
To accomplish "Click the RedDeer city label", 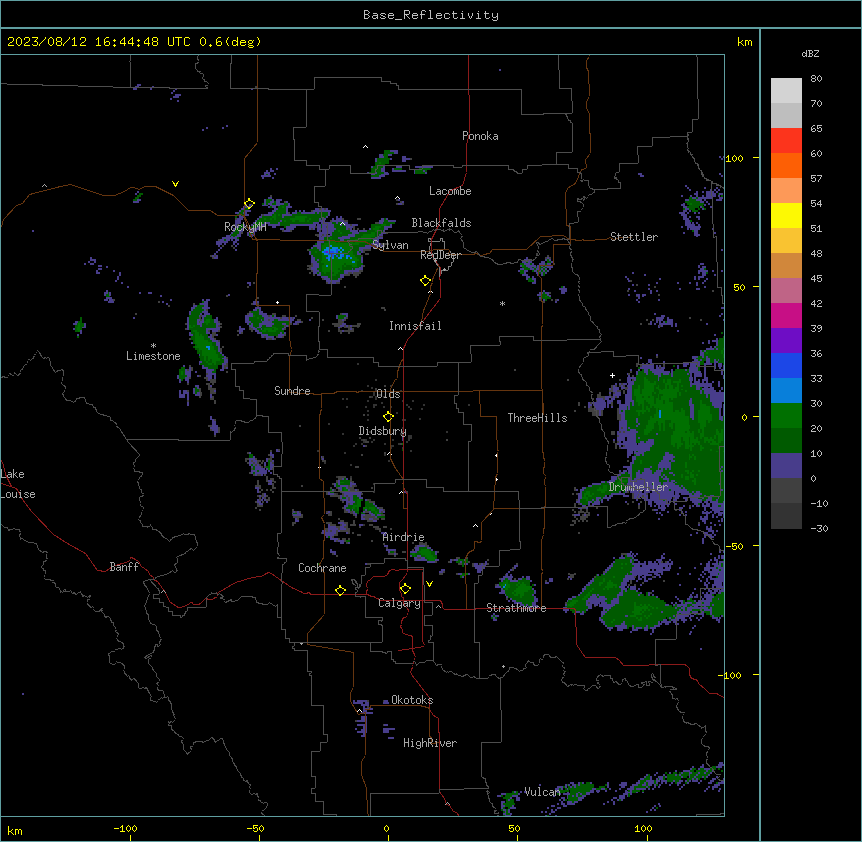I will 440,255.
